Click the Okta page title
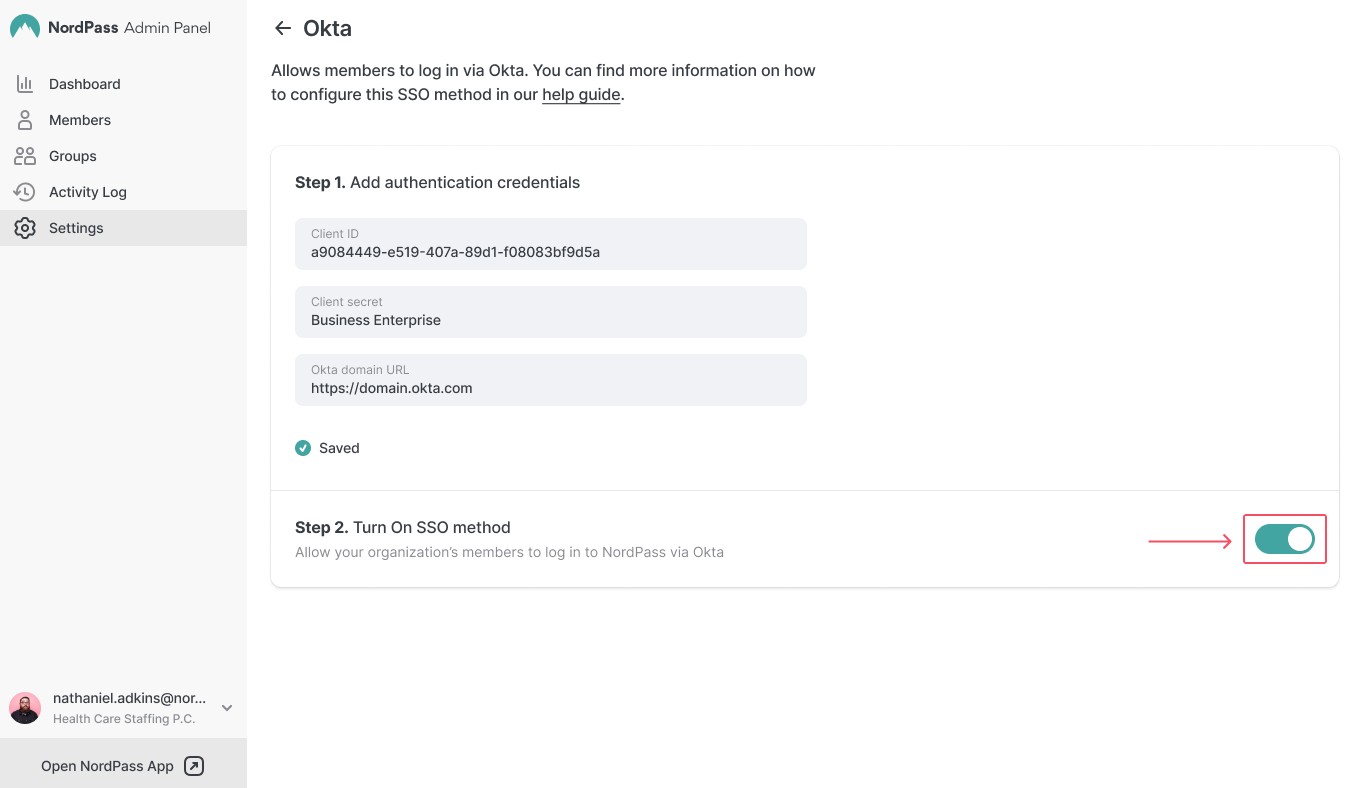1357x788 pixels. click(328, 28)
